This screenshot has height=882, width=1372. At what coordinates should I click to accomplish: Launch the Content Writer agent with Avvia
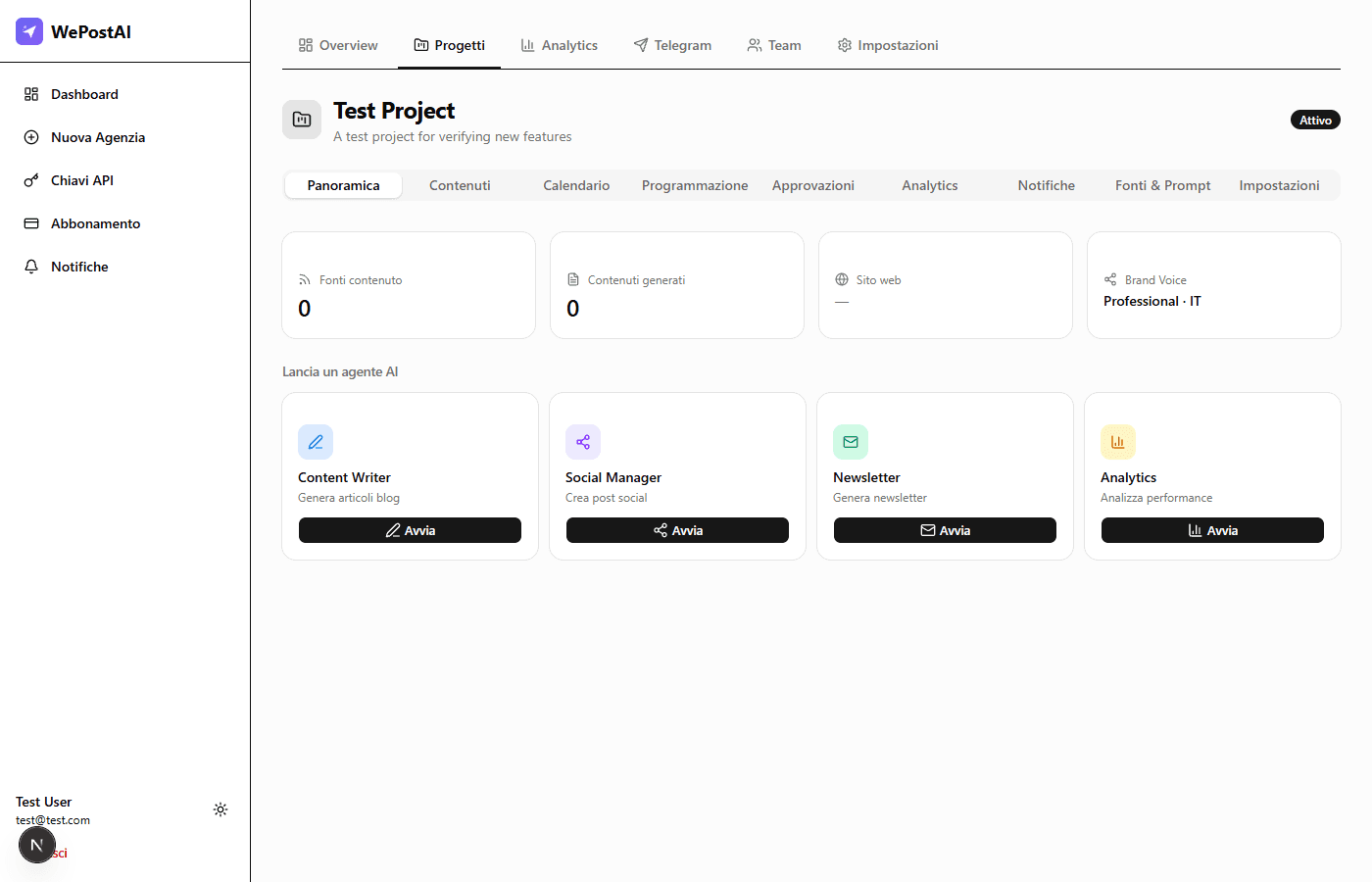(410, 530)
